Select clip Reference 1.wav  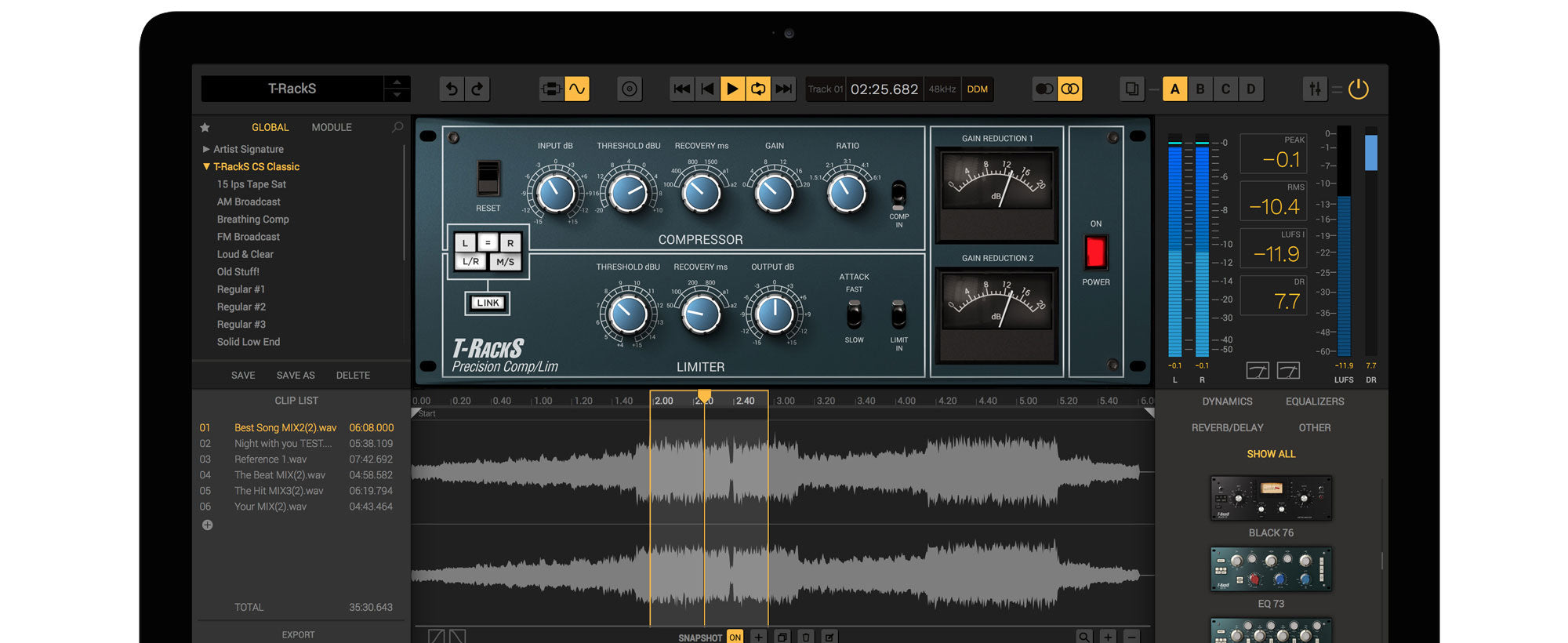[x=296, y=460]
